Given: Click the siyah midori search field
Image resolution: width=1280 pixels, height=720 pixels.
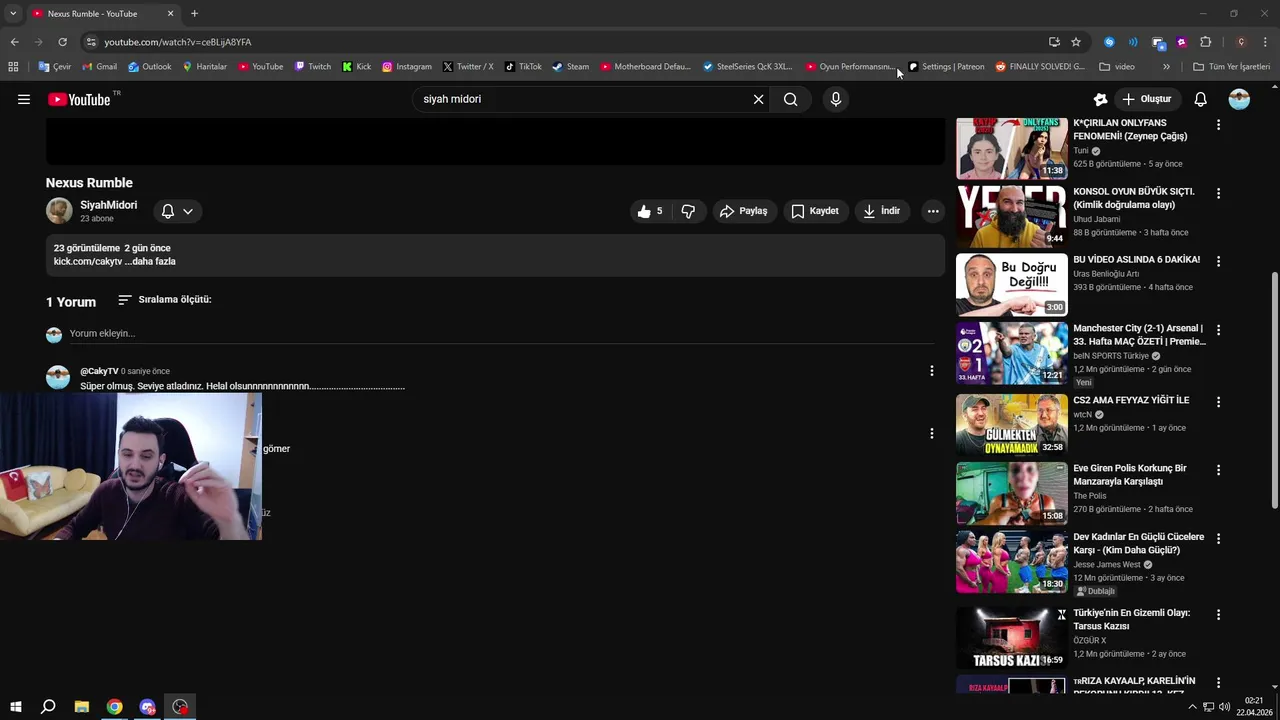Looking at the screenshot, I should click(x=585, y=99).
